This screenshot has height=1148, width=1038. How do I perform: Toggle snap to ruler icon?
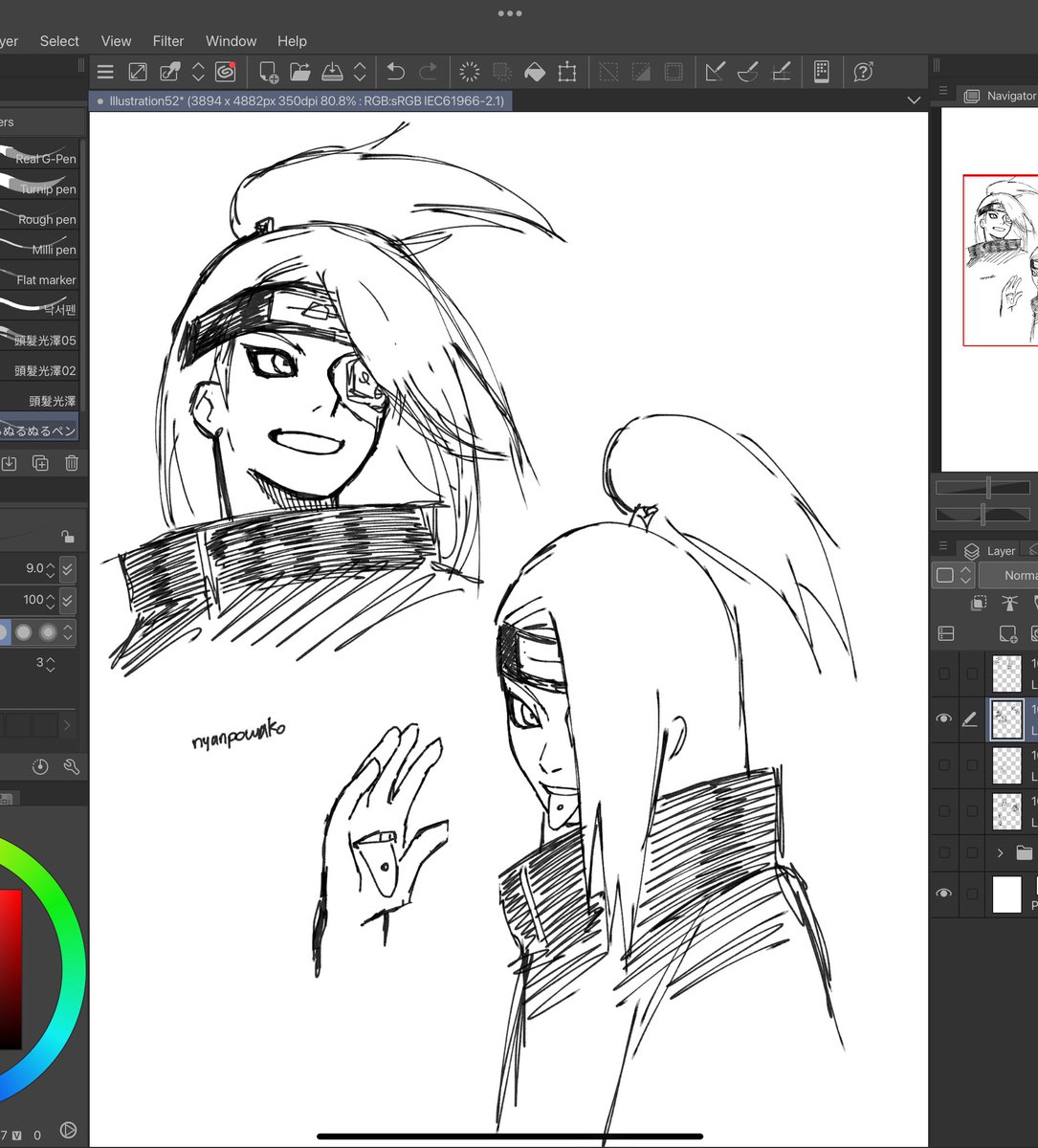coord(715,72)
